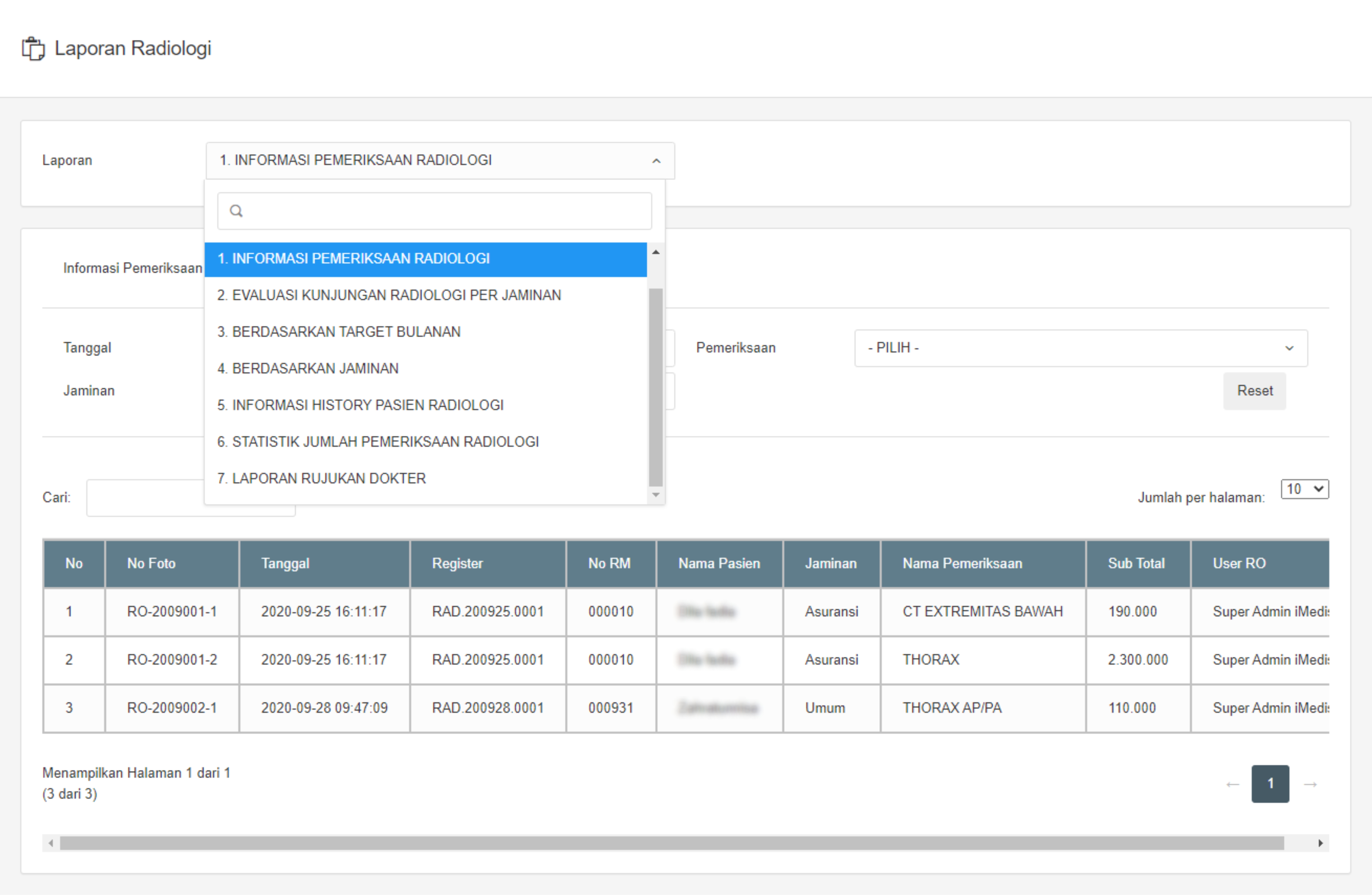Click the dropdown list scroll-down arrow

tap(655, 495)
